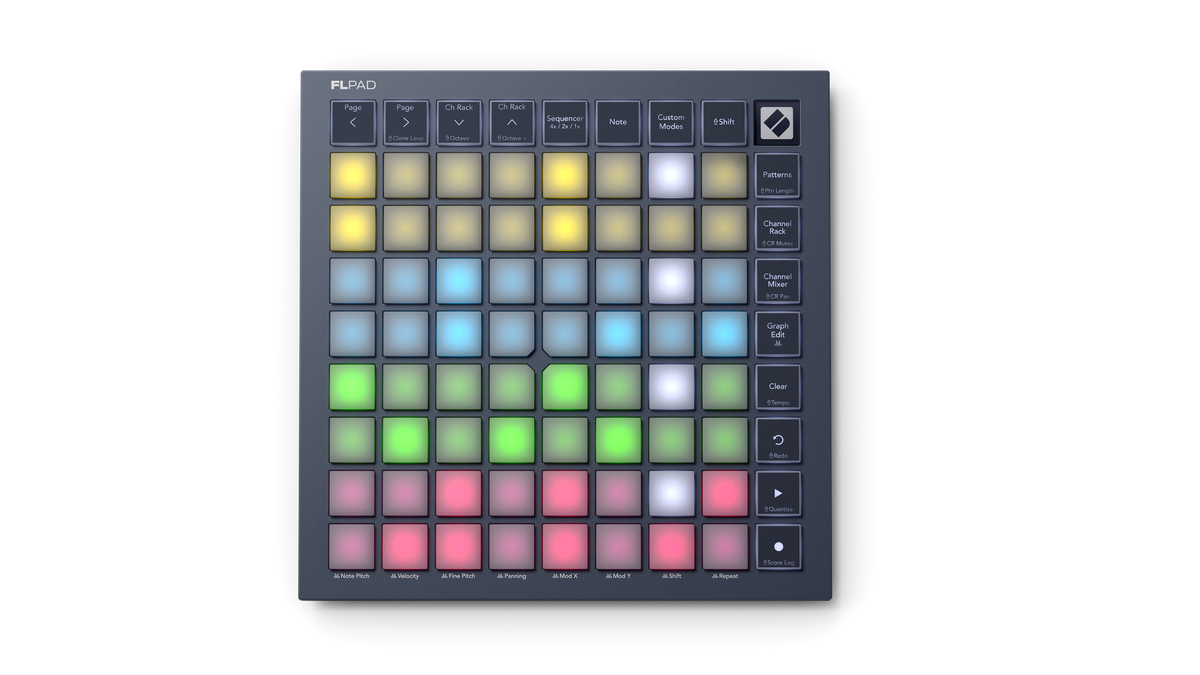Tap the pad above the Mod X label

[565, 547]
